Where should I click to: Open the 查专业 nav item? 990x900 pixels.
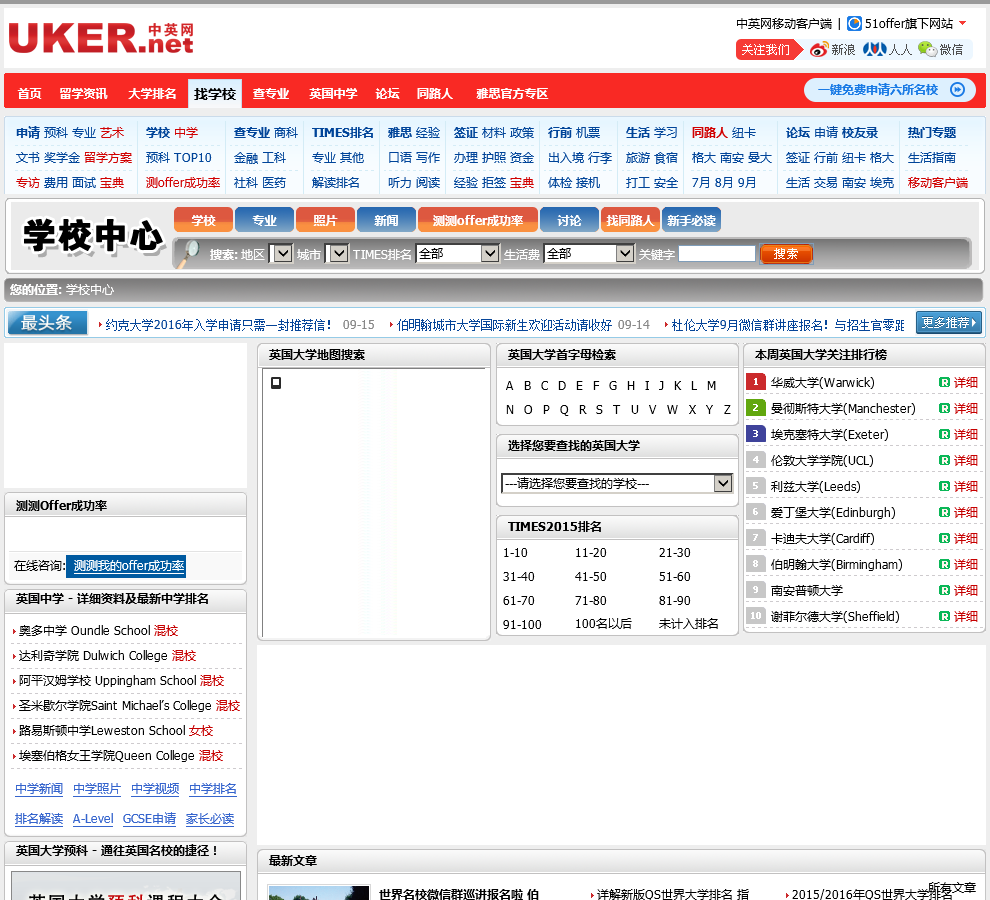pyautogui.click(x=271, y=93)
